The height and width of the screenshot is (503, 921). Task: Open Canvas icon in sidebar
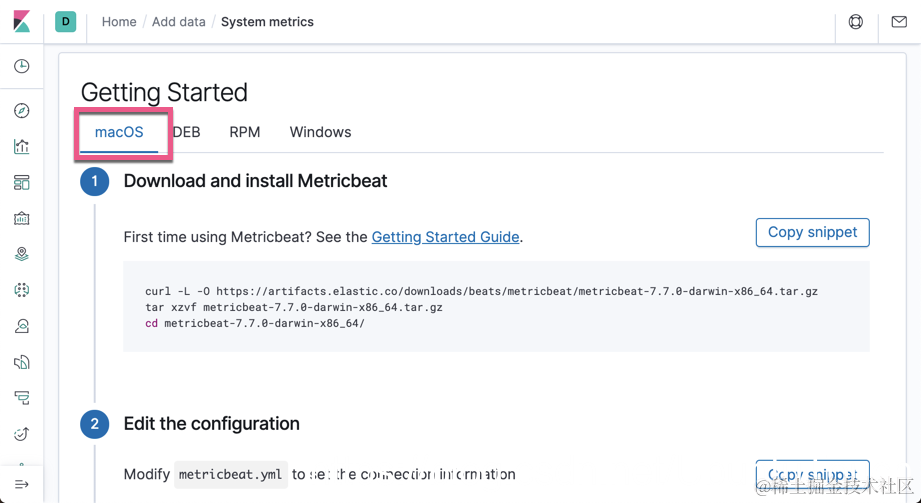point(22,219)
